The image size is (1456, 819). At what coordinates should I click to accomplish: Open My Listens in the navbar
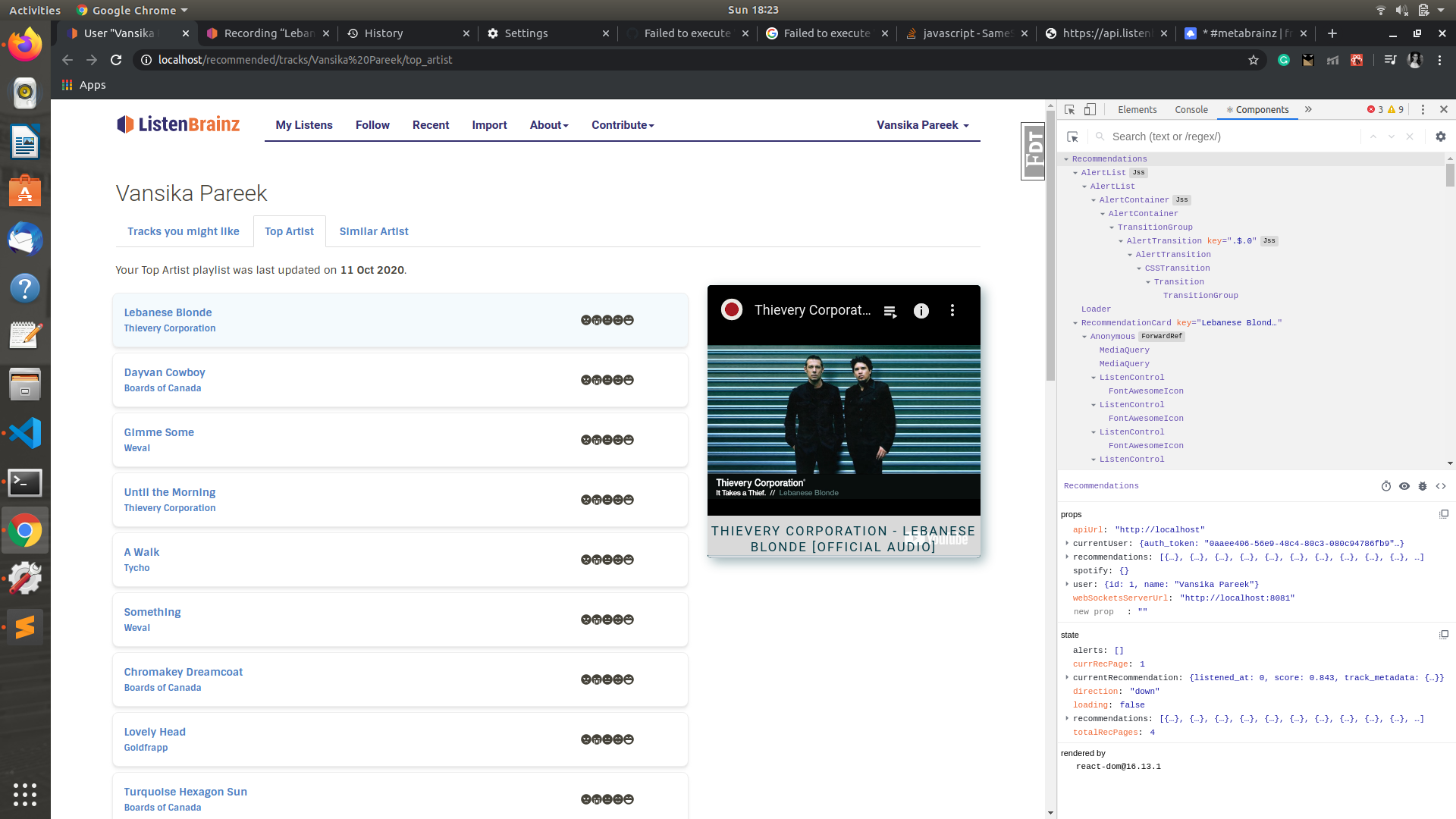(x=304, y=125)
